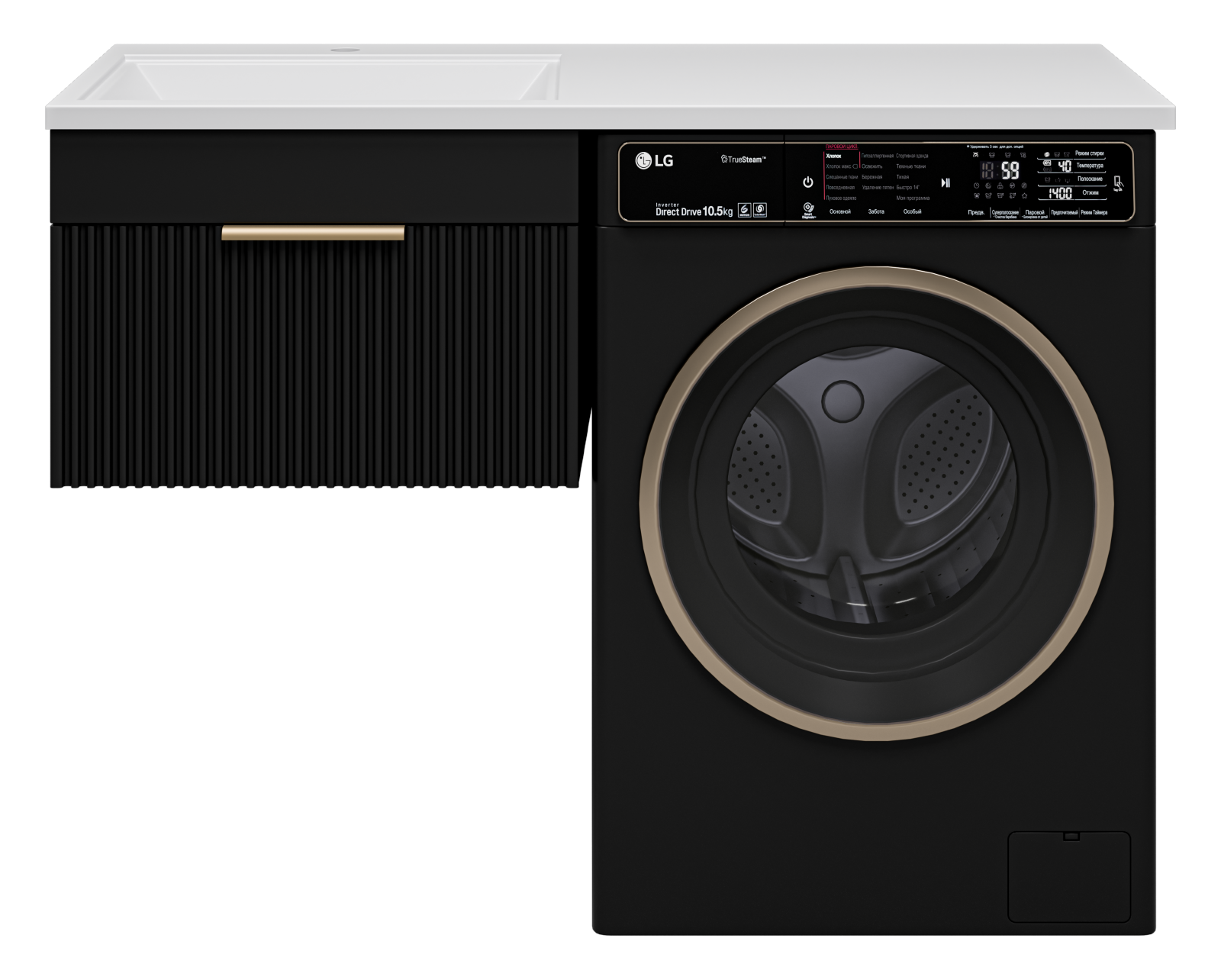The height and width of the screenshot is (980, 1221).
Task: Click the gold drawer handle on cabinet
Action: [x=313, y=233]
